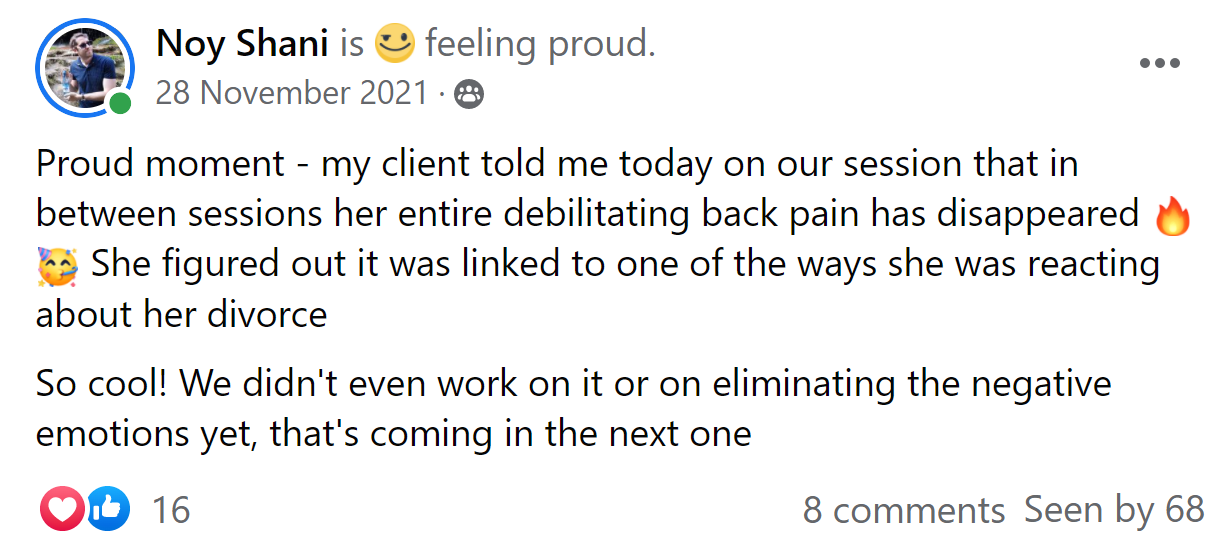Open the Noy Shani profile name link
Screen dimensions: 1226x547
pyautogui.click(x=244, y=44)
